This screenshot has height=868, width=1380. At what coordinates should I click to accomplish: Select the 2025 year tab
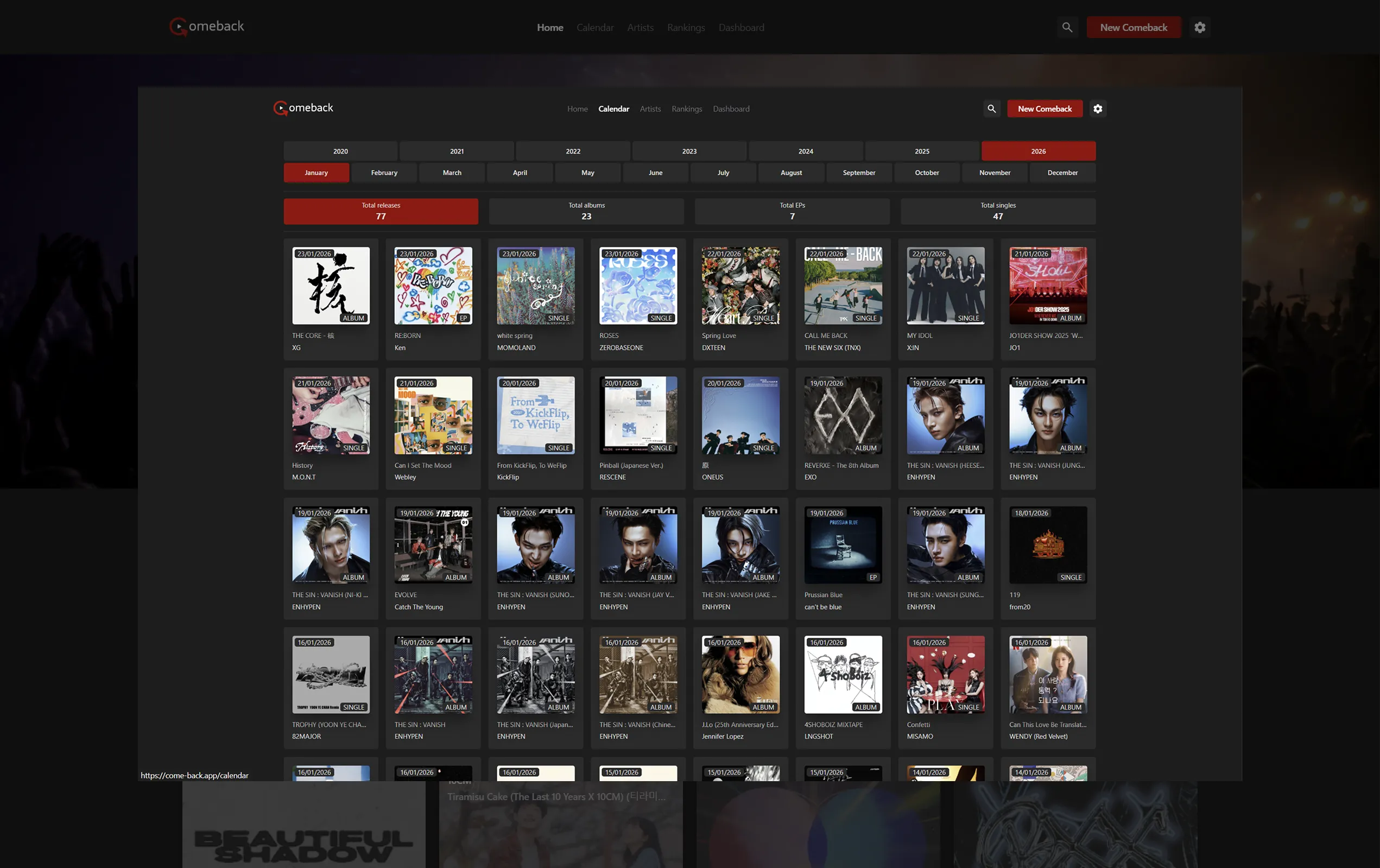[921, 151]
